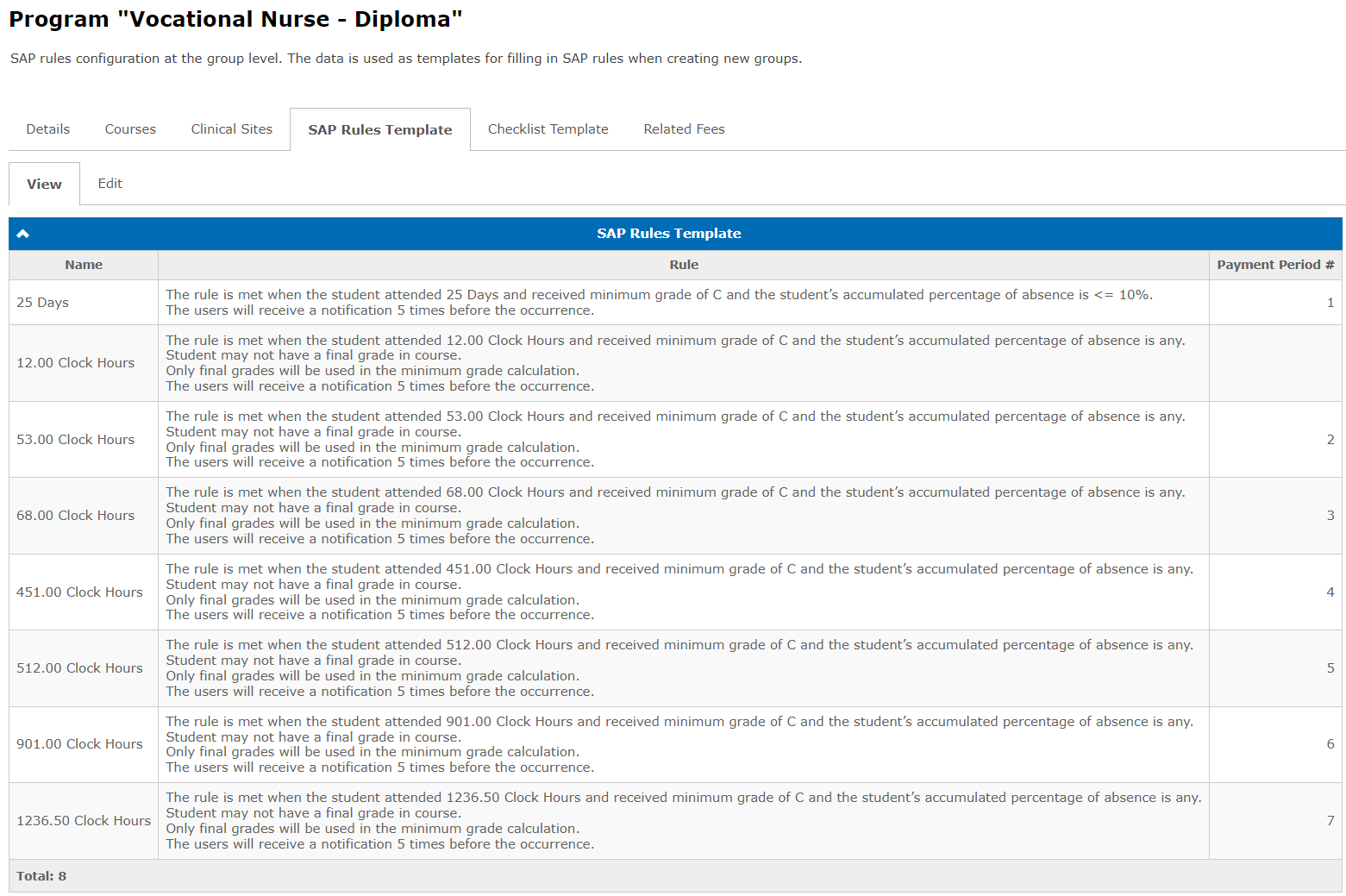The image size is (1346, 896).
Task: Click the rule text for 12.00 Clock Hours
Action: coord(675,363)
